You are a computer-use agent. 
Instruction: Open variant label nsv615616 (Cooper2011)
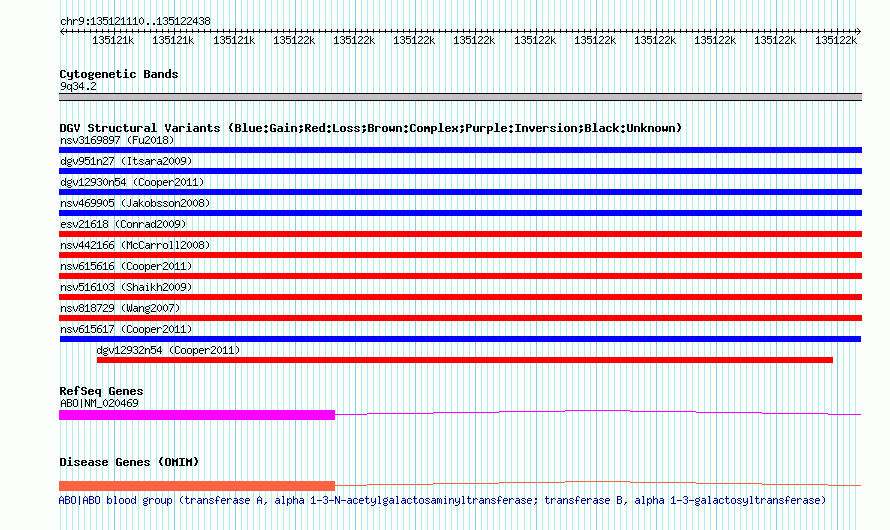click(x=126, y=266)
